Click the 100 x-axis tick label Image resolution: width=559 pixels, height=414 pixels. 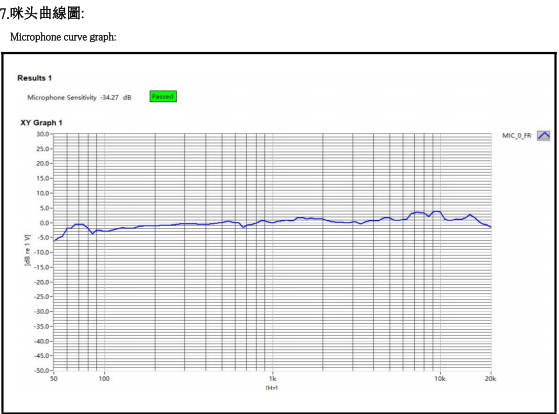pos(104,379)
